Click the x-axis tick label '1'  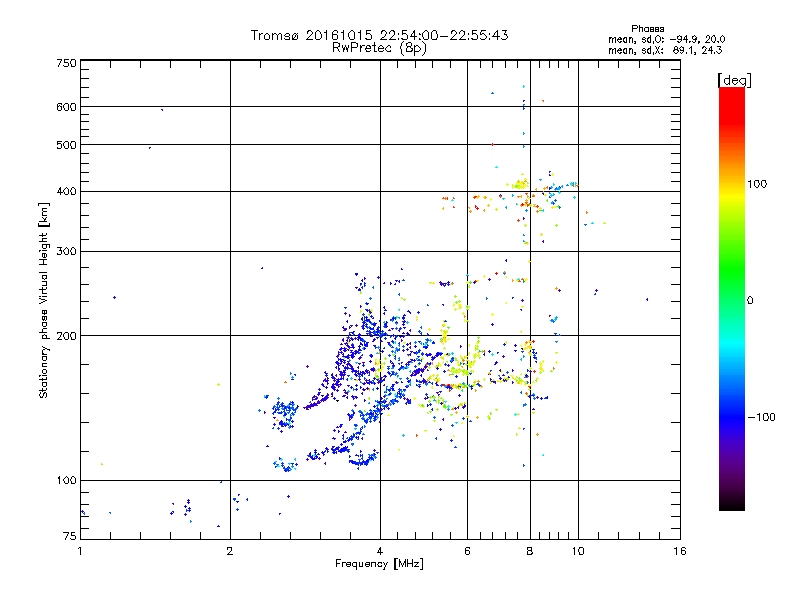(80, 551)
